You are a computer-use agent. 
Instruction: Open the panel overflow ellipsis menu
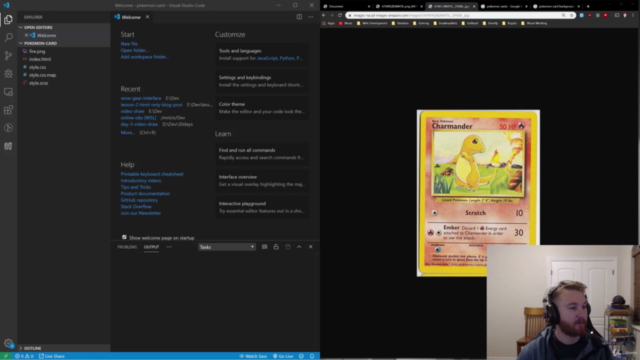169,247
